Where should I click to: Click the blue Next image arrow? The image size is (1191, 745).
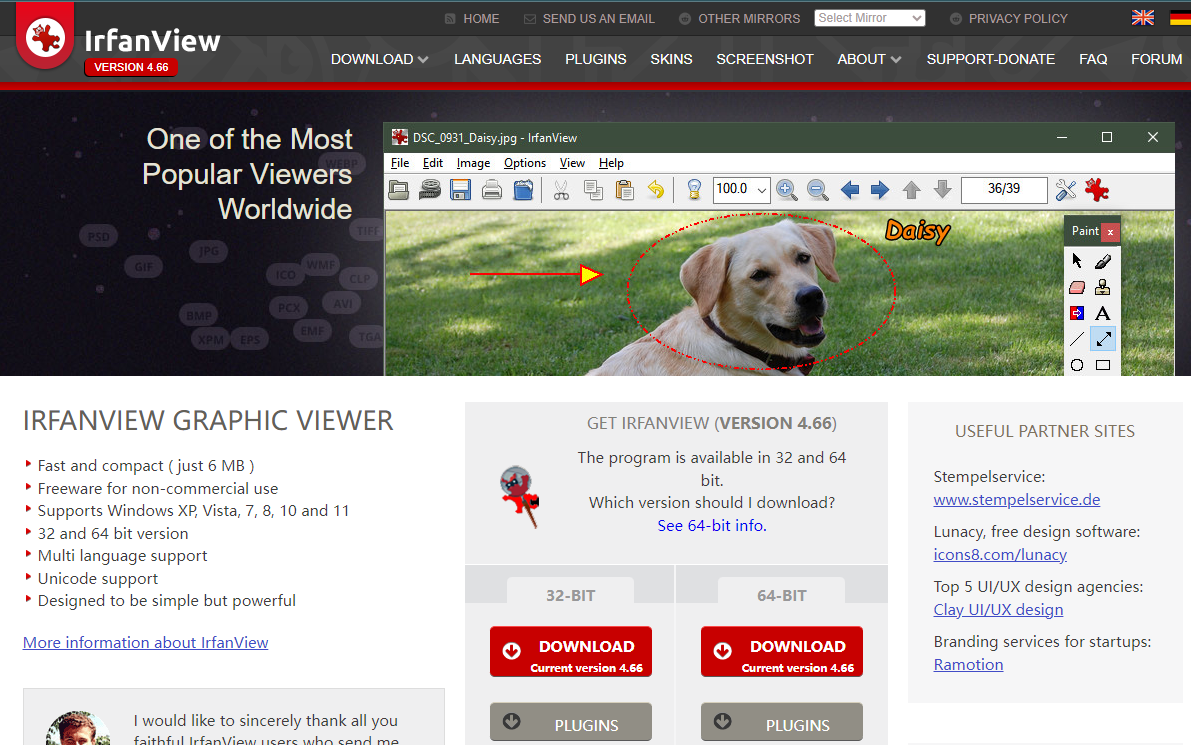click(880, 190)
